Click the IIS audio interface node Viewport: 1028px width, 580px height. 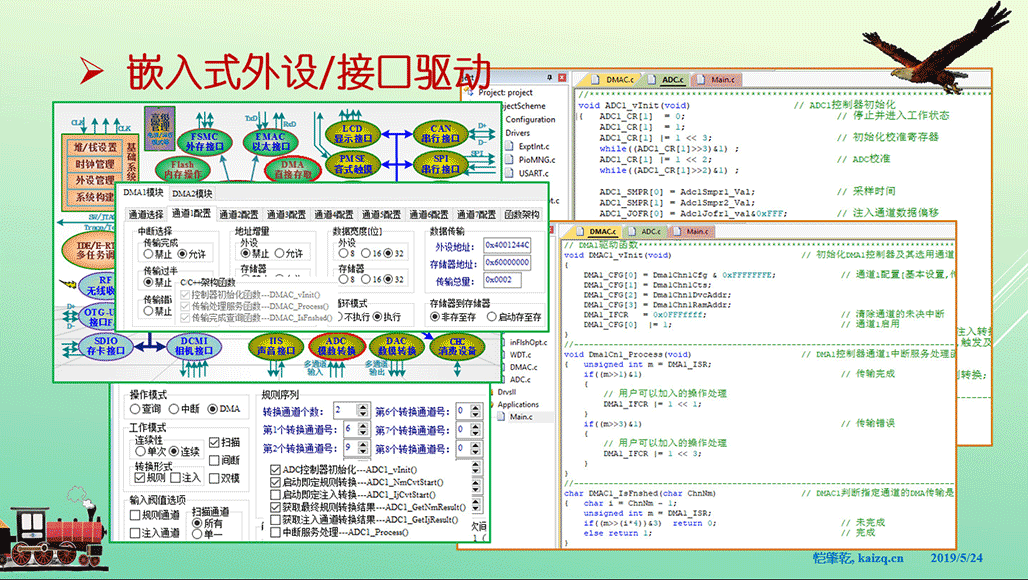click(x=276, y=346)
